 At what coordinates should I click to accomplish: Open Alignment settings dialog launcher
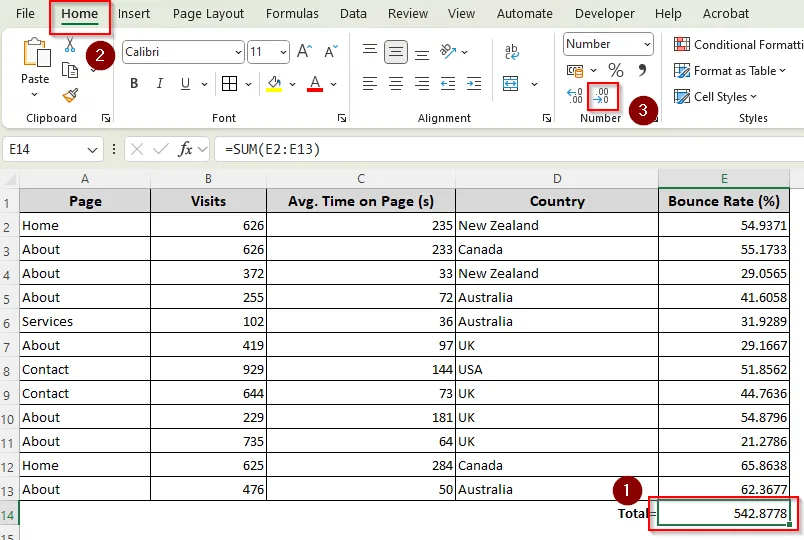pos(547,118)
